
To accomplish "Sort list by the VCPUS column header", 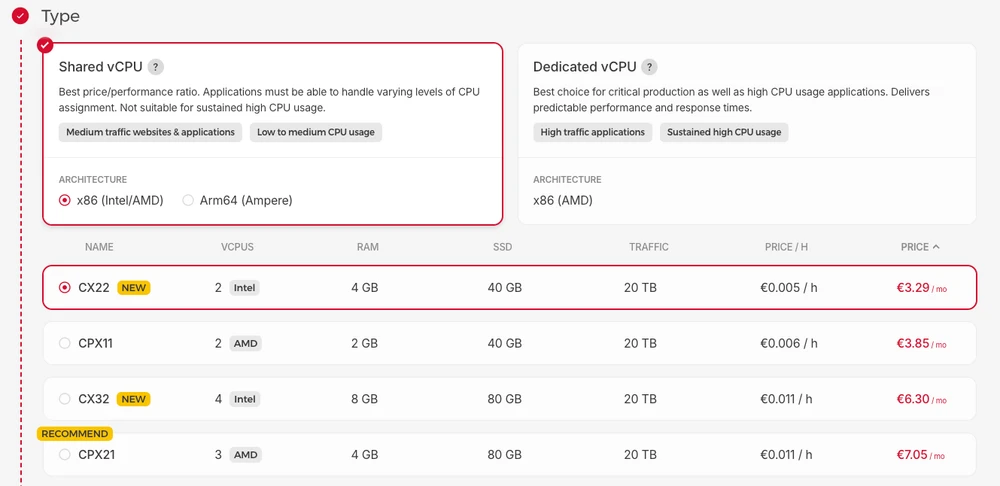I will point(237,247).
